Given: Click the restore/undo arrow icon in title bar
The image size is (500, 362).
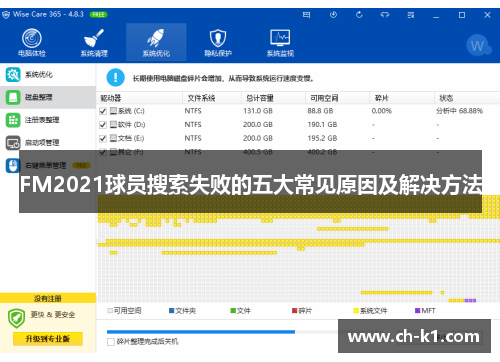Looking at the screenshot, I should pyautogui.click(x=385, y=15).
